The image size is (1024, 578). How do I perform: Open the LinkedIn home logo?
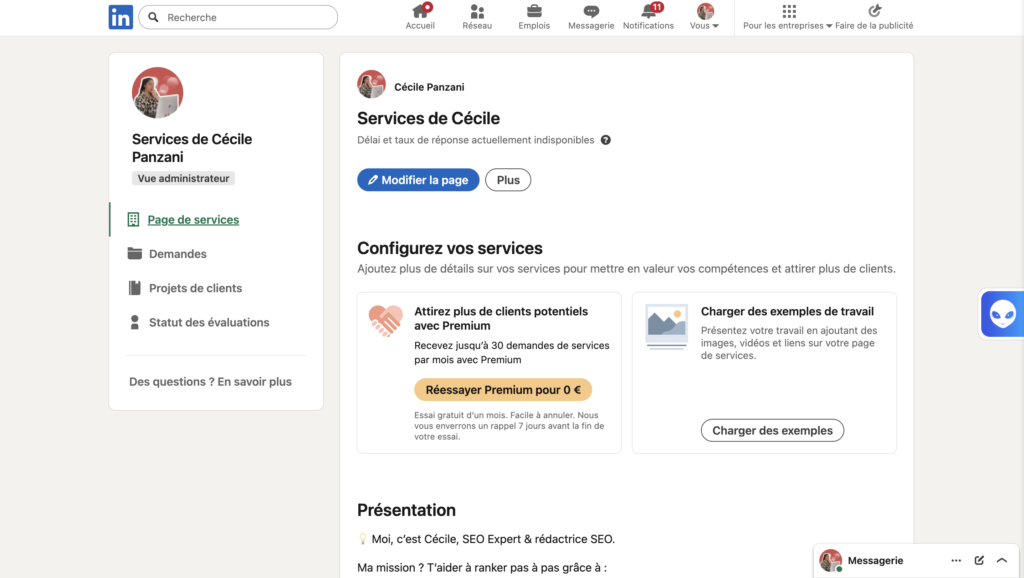[121, 17]
